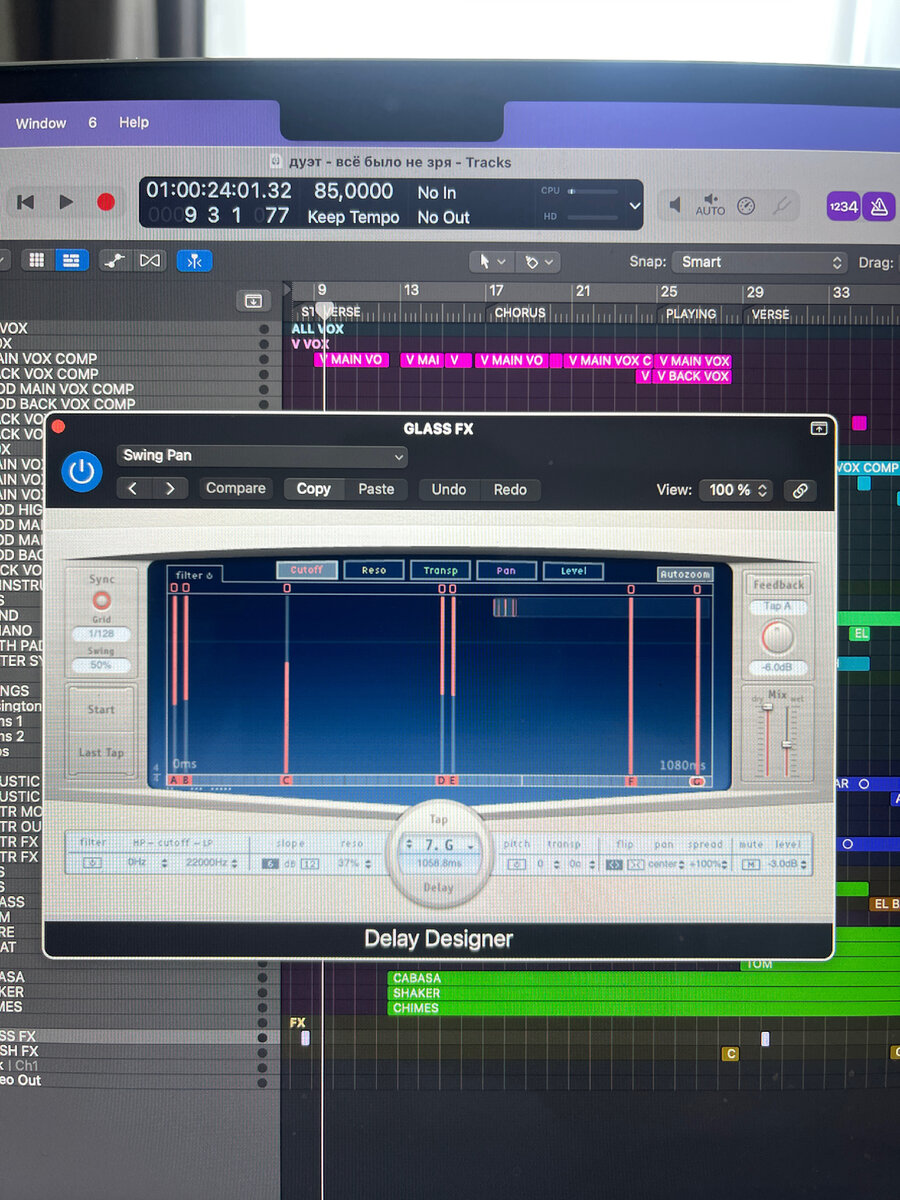Viewport: 900px width, 1200px height.
Task: Select the Cutoff tab in Delay Designer
Action: coord(307,570)
